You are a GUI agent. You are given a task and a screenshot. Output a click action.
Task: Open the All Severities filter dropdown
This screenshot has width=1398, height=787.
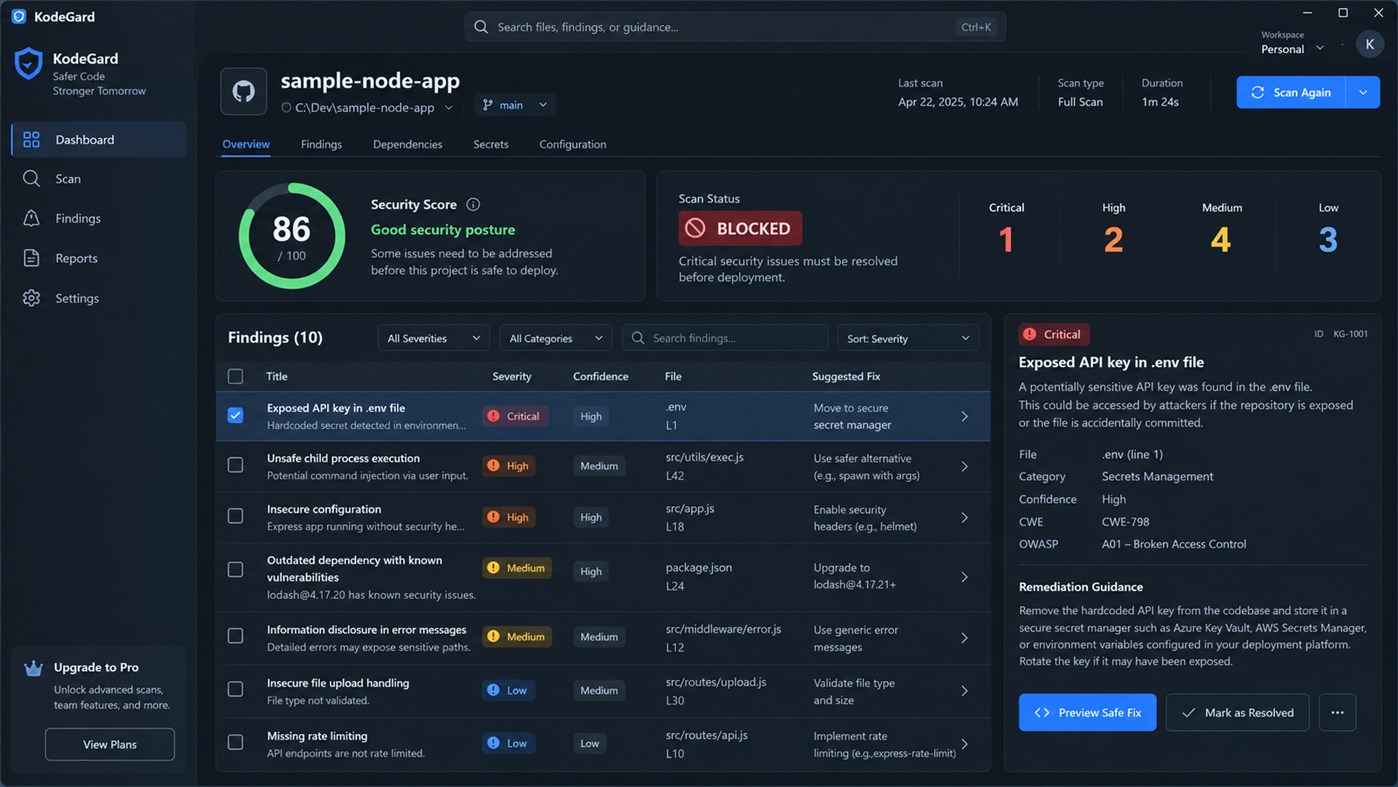pyautogui.click(x=434, y=338)
